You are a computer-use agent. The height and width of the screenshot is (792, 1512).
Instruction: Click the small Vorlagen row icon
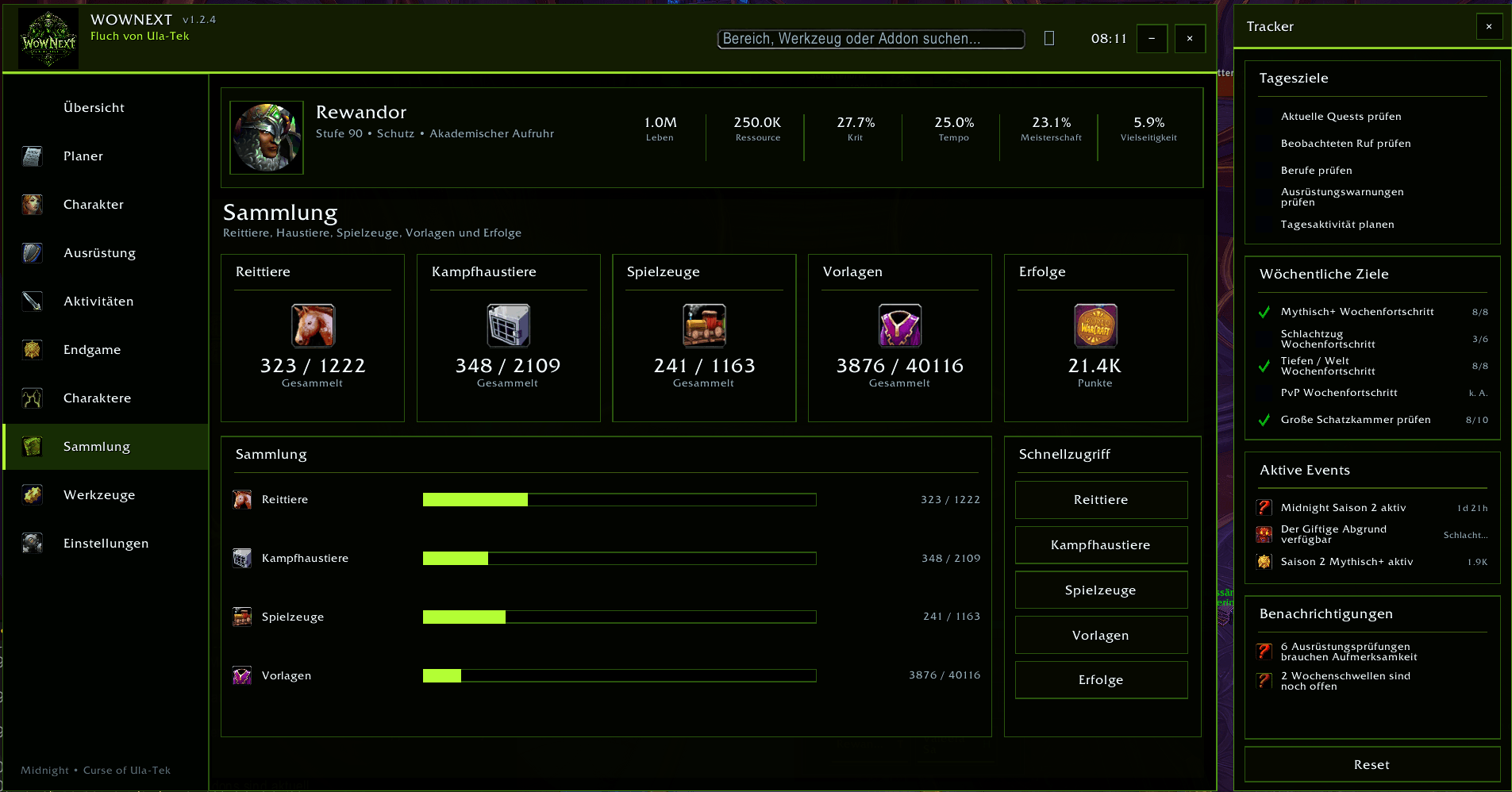pos(242,675)
